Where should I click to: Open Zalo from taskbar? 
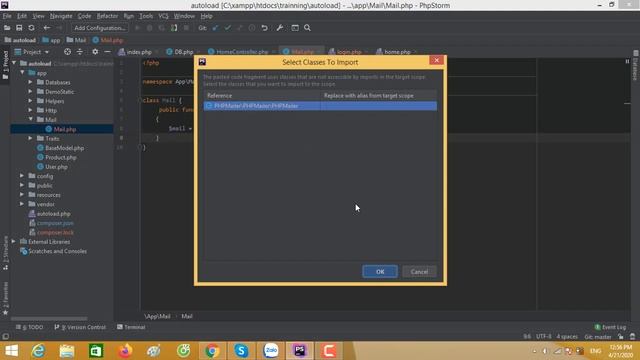[271, 351]
